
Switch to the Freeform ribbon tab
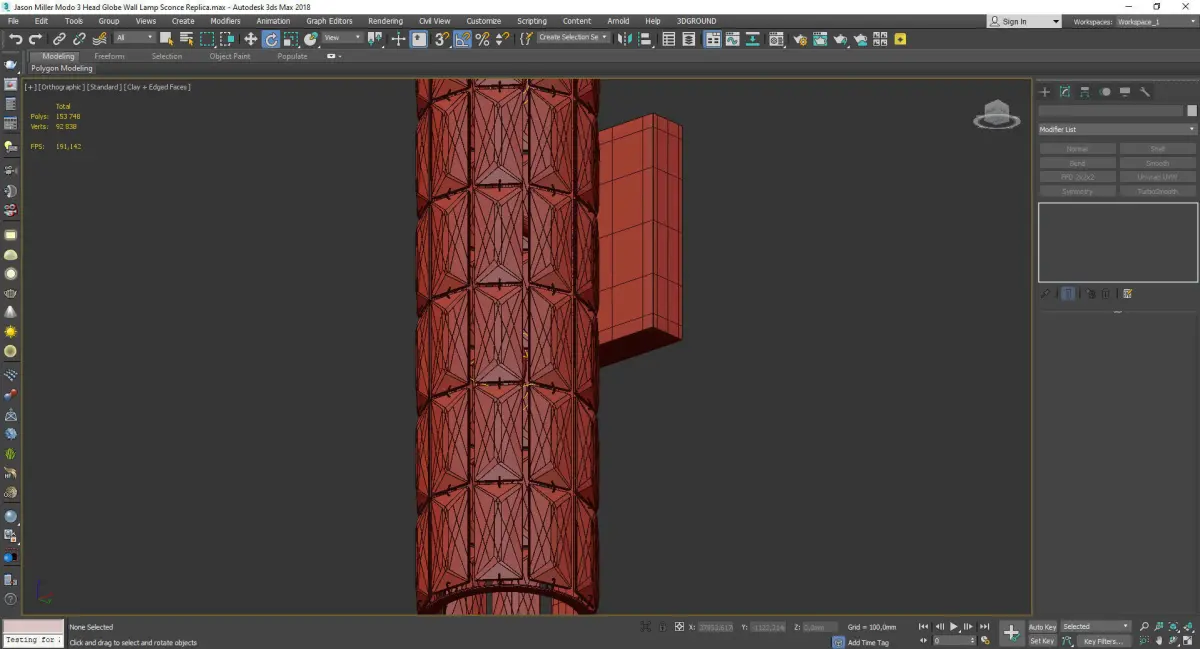(x=109, y=57)
